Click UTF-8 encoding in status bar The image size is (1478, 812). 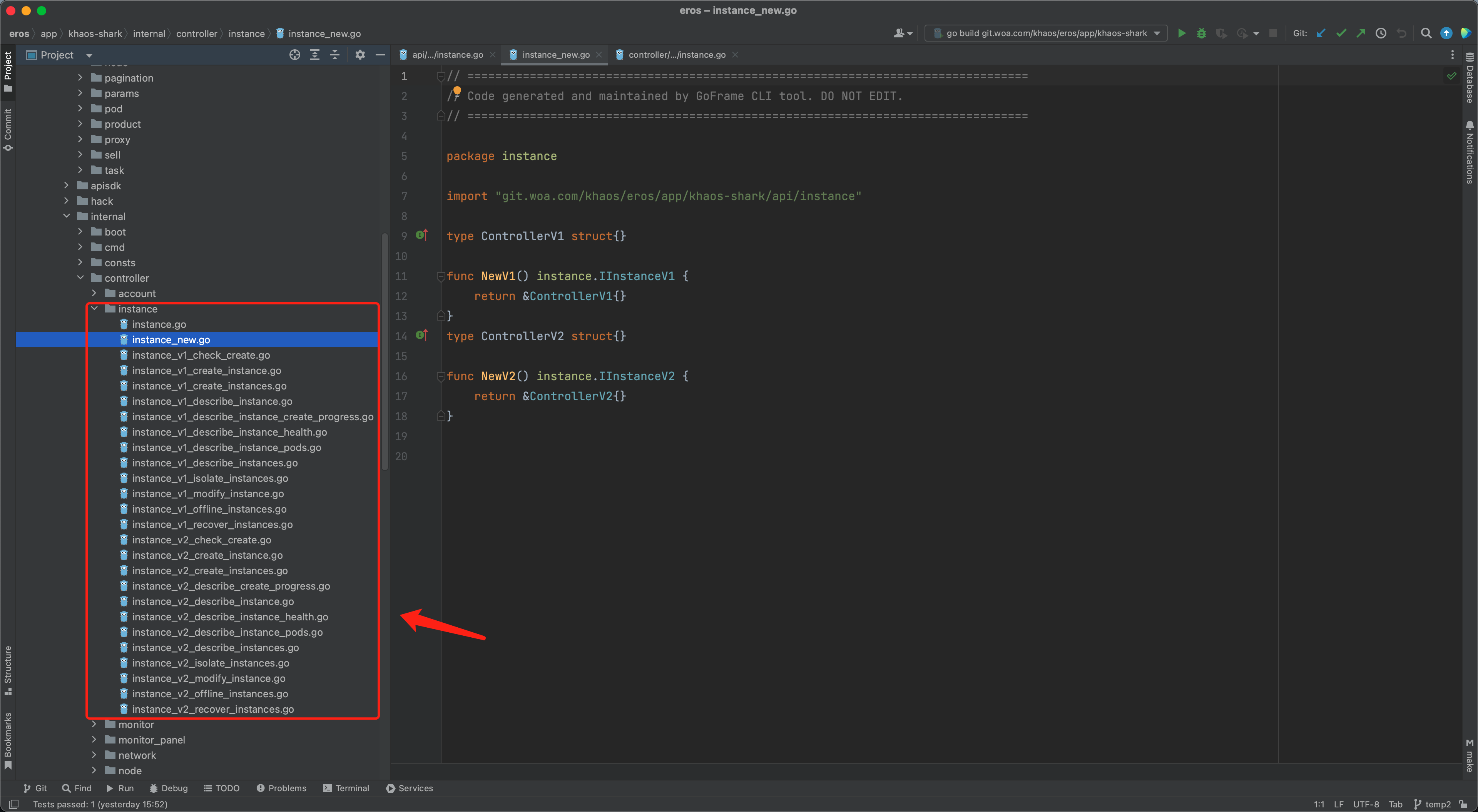1366,804
